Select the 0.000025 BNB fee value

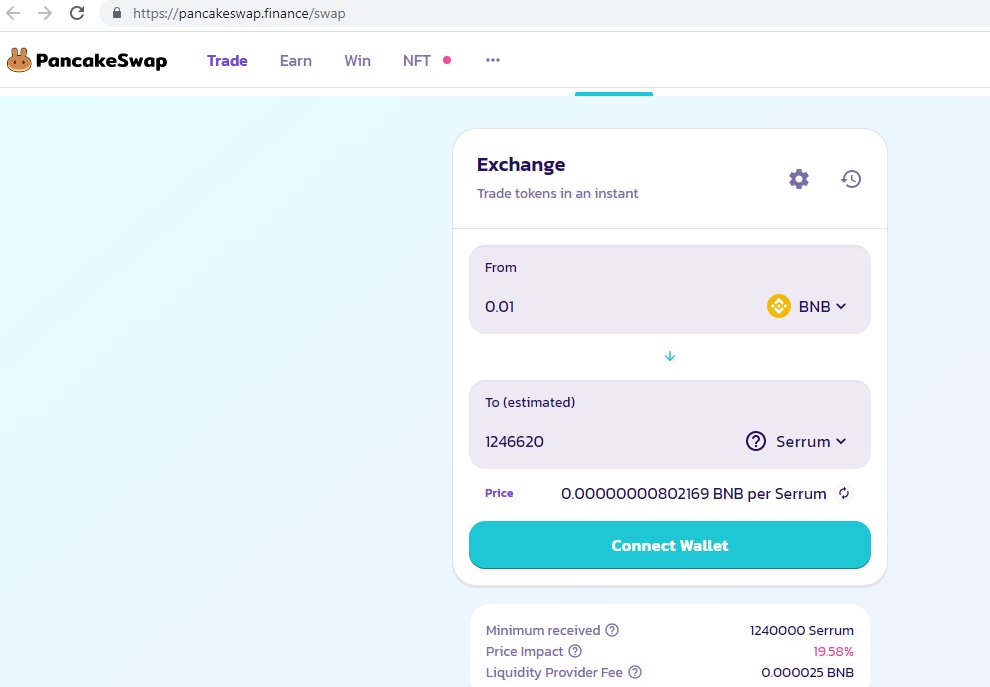pos(807,672)
